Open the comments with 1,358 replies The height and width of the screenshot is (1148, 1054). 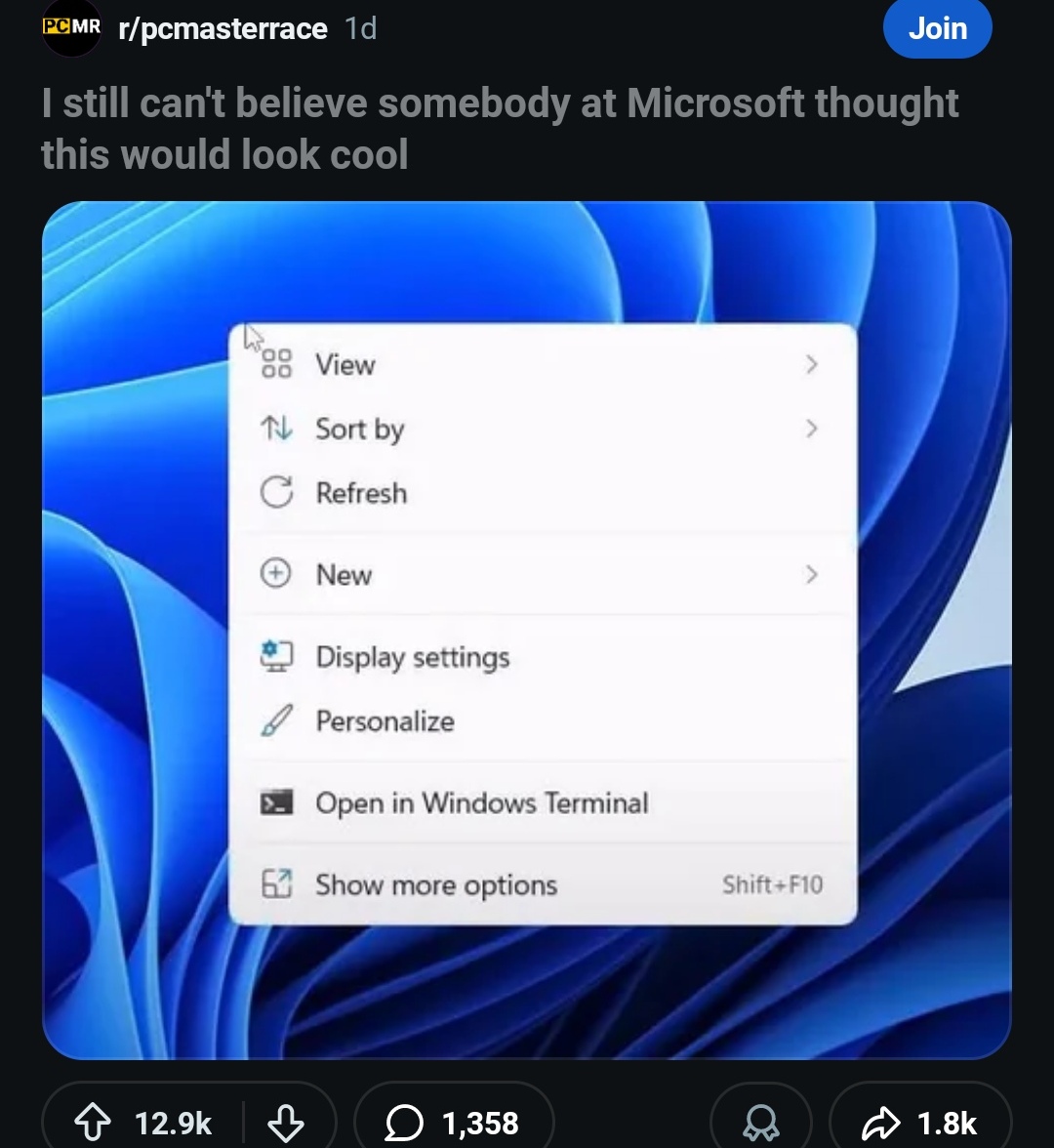[453, 1123]
